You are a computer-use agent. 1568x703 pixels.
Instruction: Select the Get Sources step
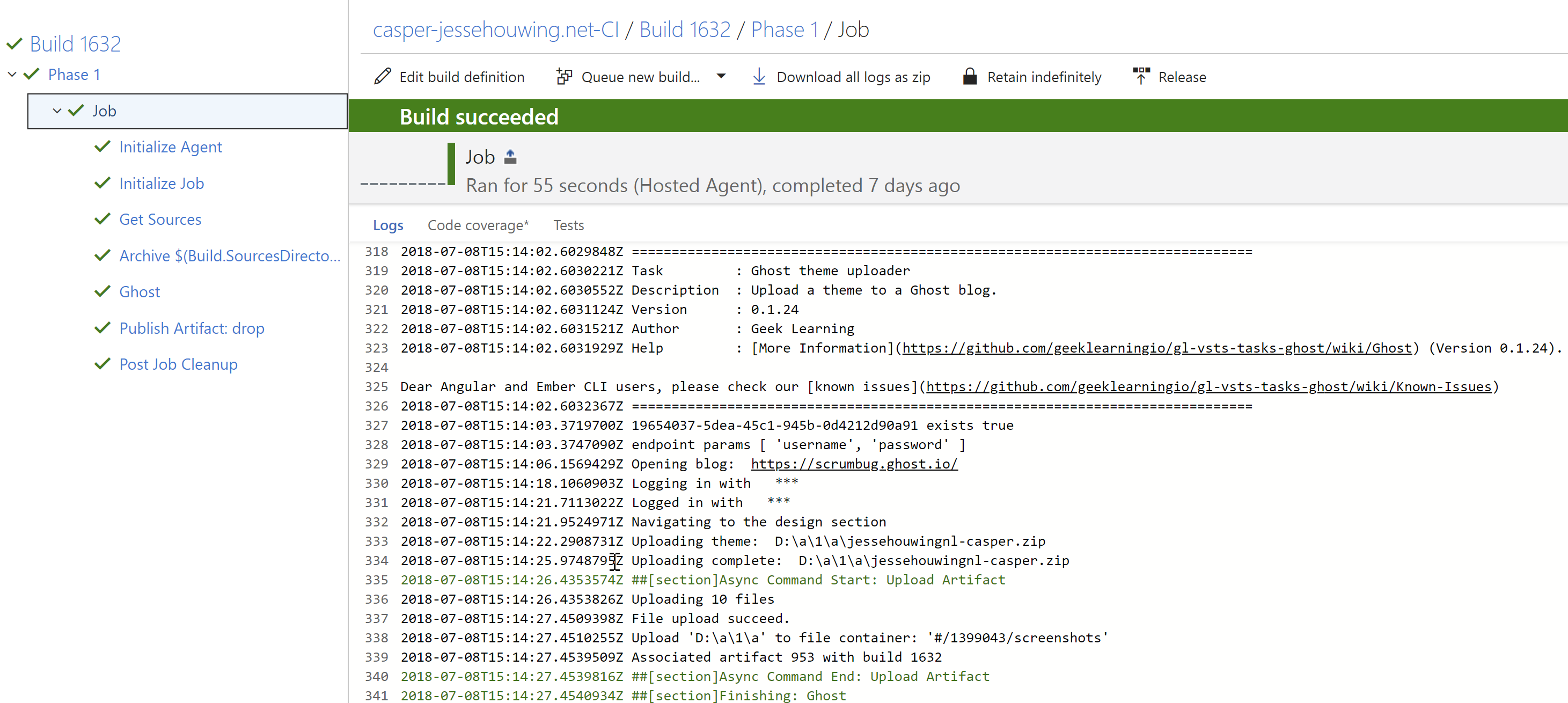click(x=160, y=219)
